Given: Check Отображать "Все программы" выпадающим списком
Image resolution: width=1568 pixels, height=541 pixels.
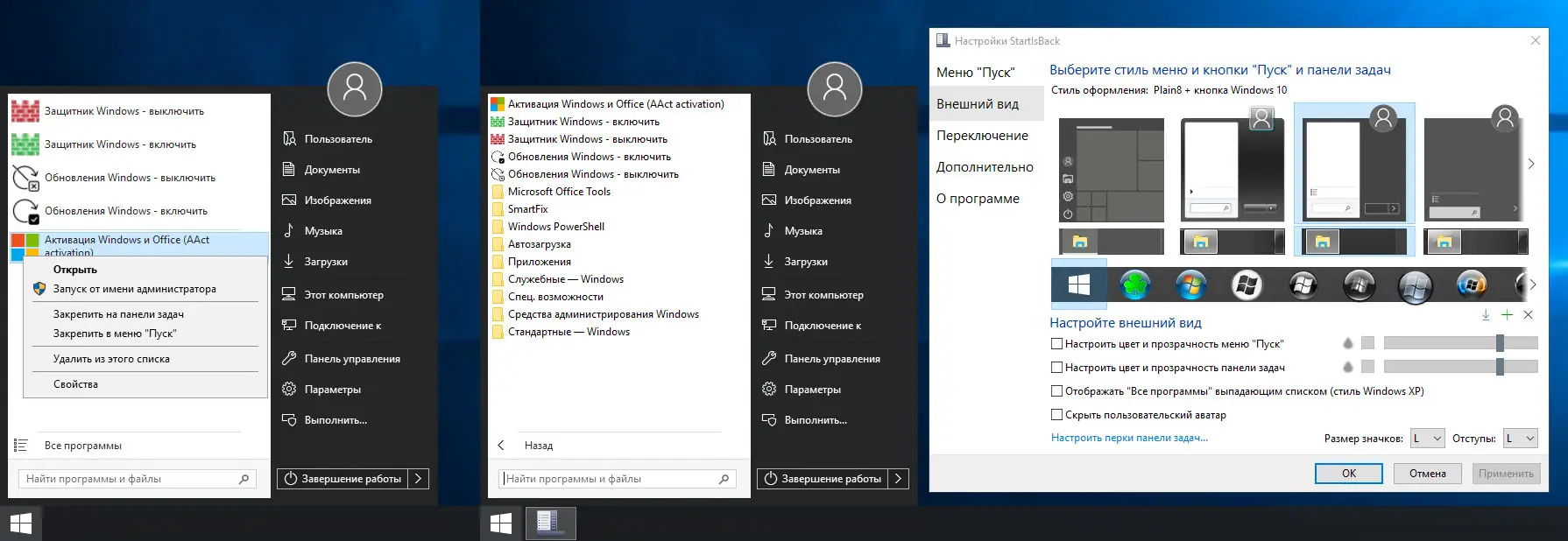Looking at the screenshot, I should 1056,391.
